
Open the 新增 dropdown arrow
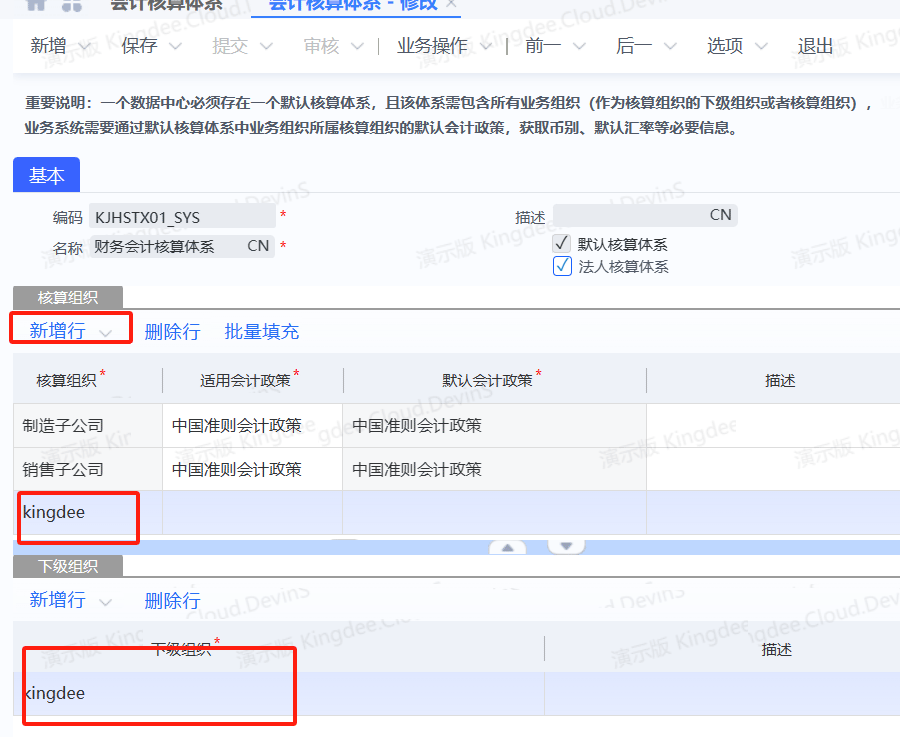pyautogui.click(x=84, y=46)
